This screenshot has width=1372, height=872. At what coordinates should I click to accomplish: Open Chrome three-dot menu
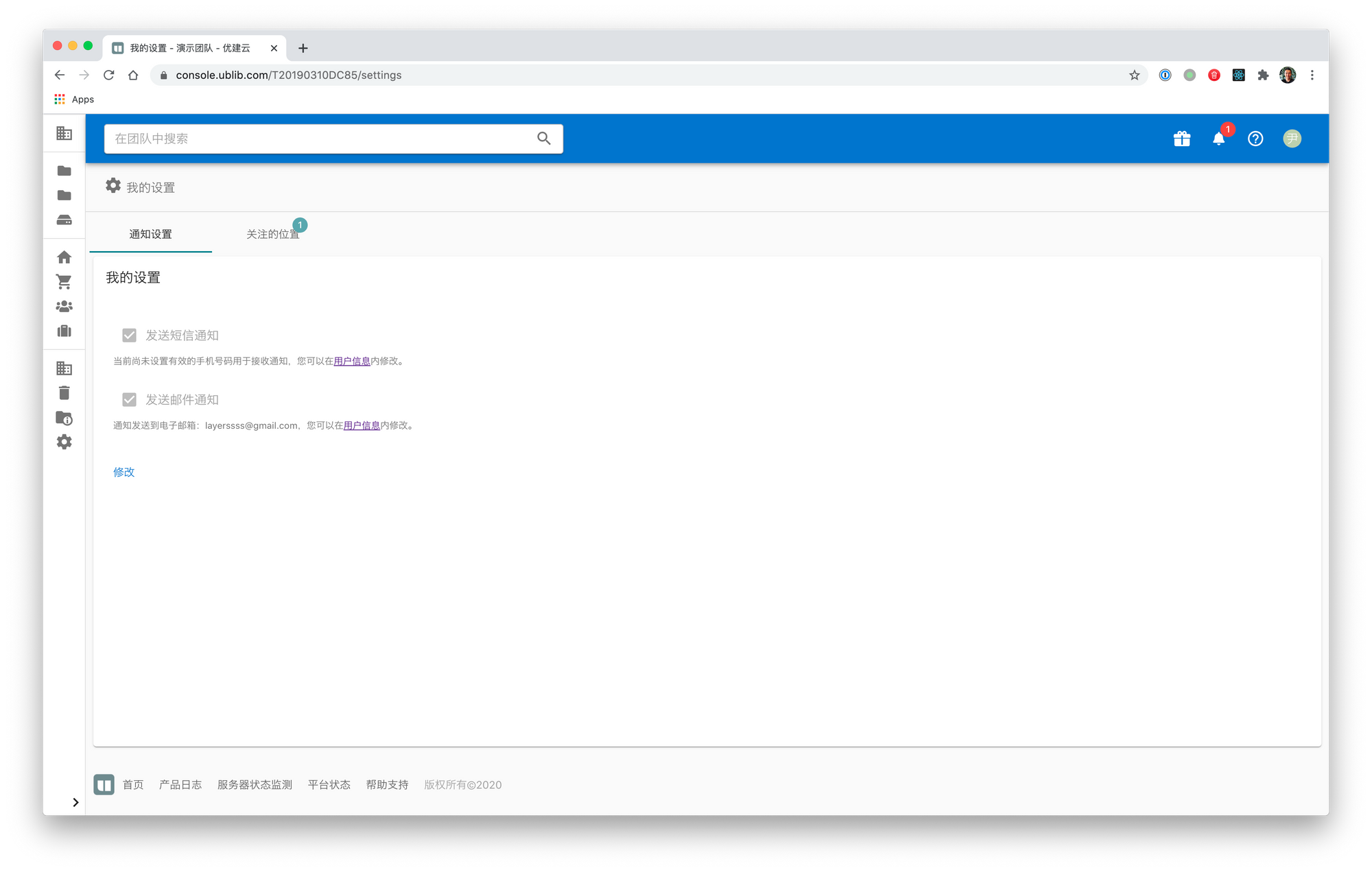tap(1312, 75)
